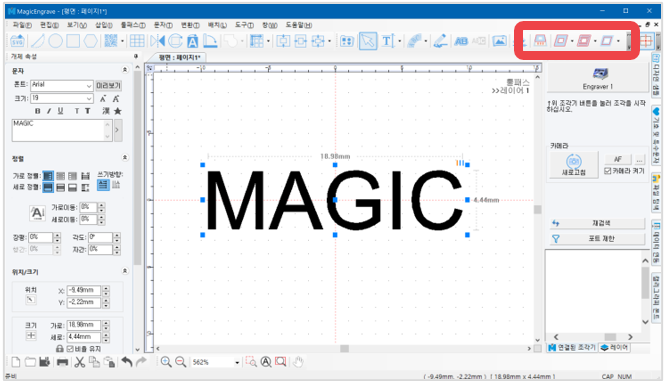Toggle the 비율 유지 checkbox
The width and height of the screenshot is (667, 385).
coord(71,349)
